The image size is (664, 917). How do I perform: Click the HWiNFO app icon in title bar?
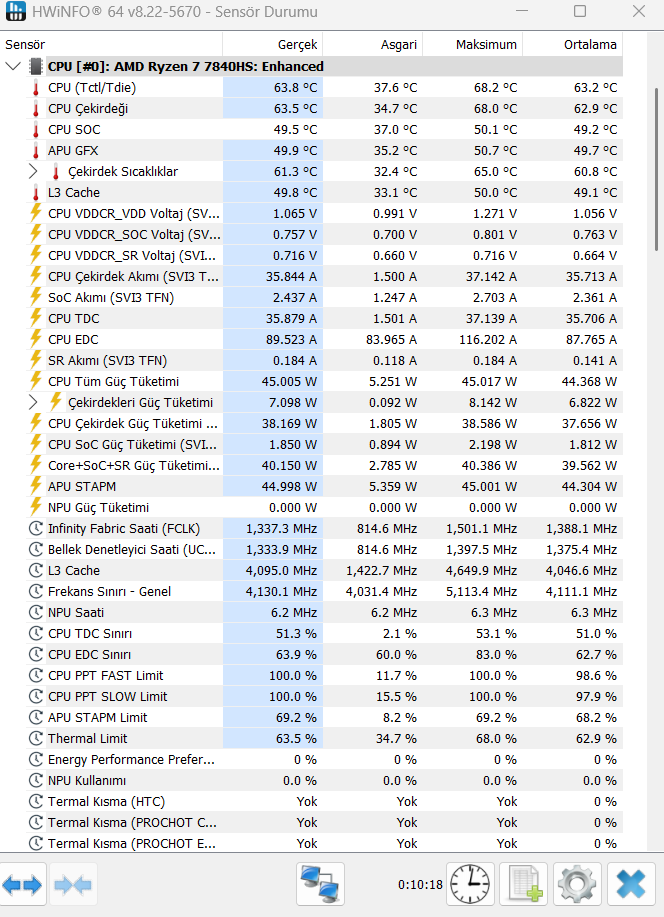tap(16, 11)
